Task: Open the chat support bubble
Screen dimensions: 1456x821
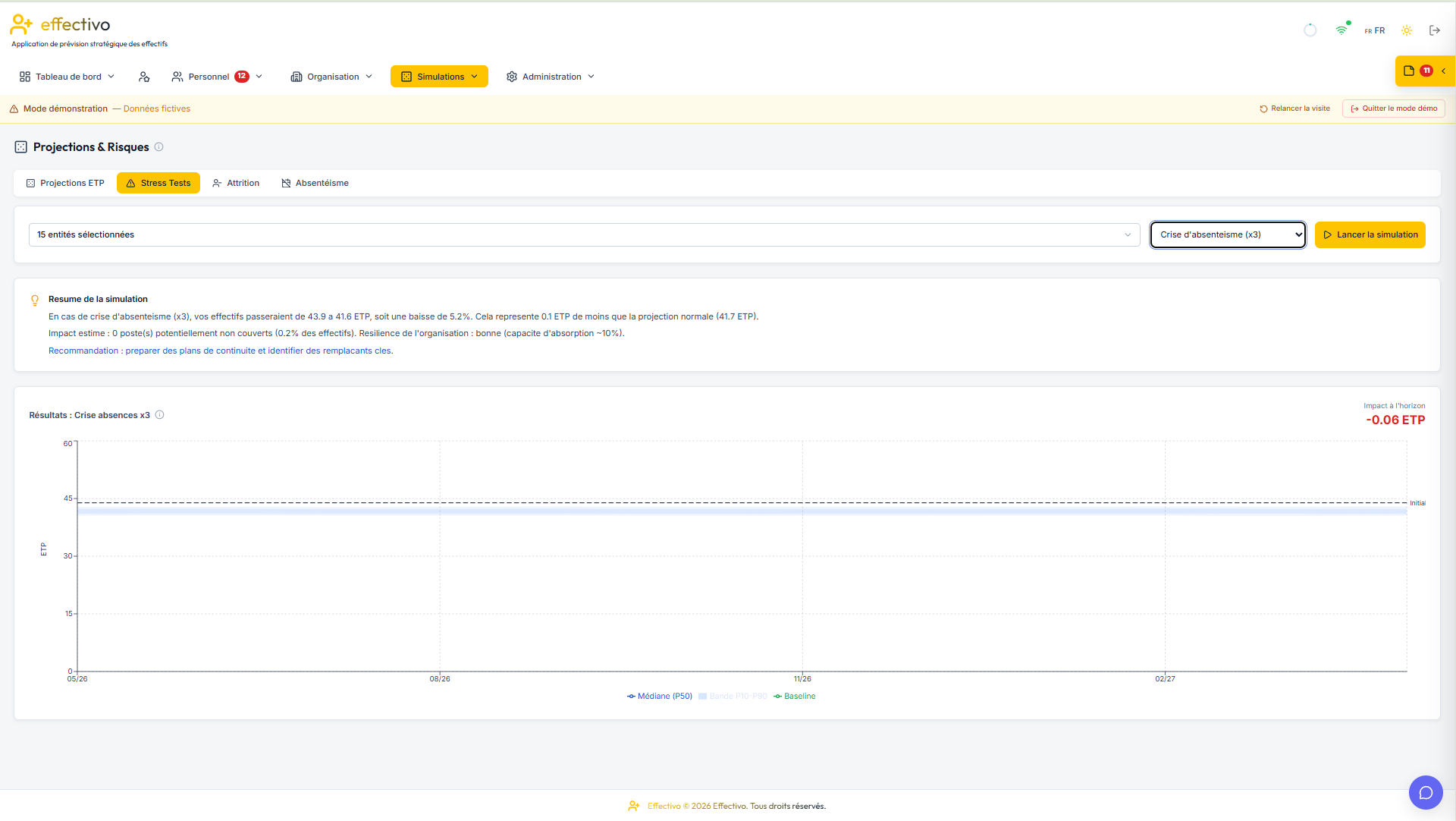Action: (x=1426, y=793)
